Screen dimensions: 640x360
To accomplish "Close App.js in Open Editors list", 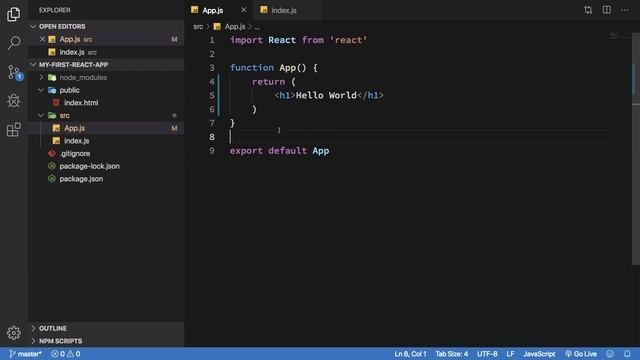I will (42, 39).
